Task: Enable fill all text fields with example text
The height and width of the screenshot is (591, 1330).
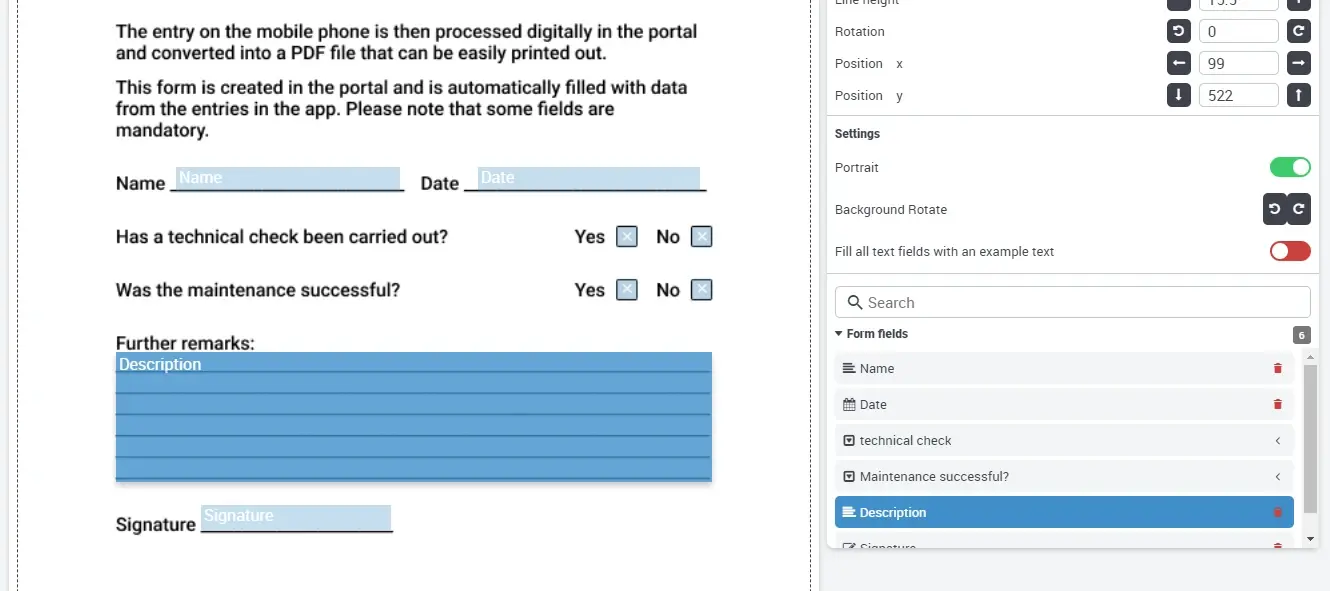Action: (1290, 251)
